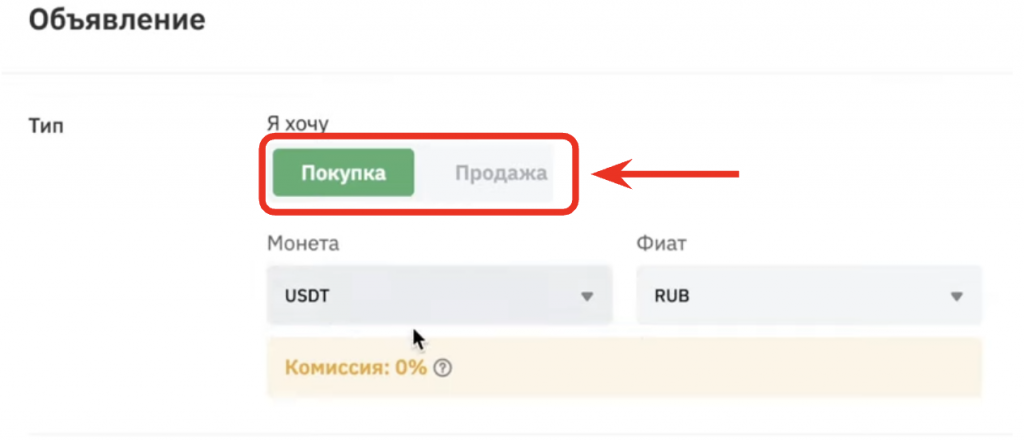Screen dimensions: 1024x441
Task: Click the Монета field label
Action: pos(303,243)
